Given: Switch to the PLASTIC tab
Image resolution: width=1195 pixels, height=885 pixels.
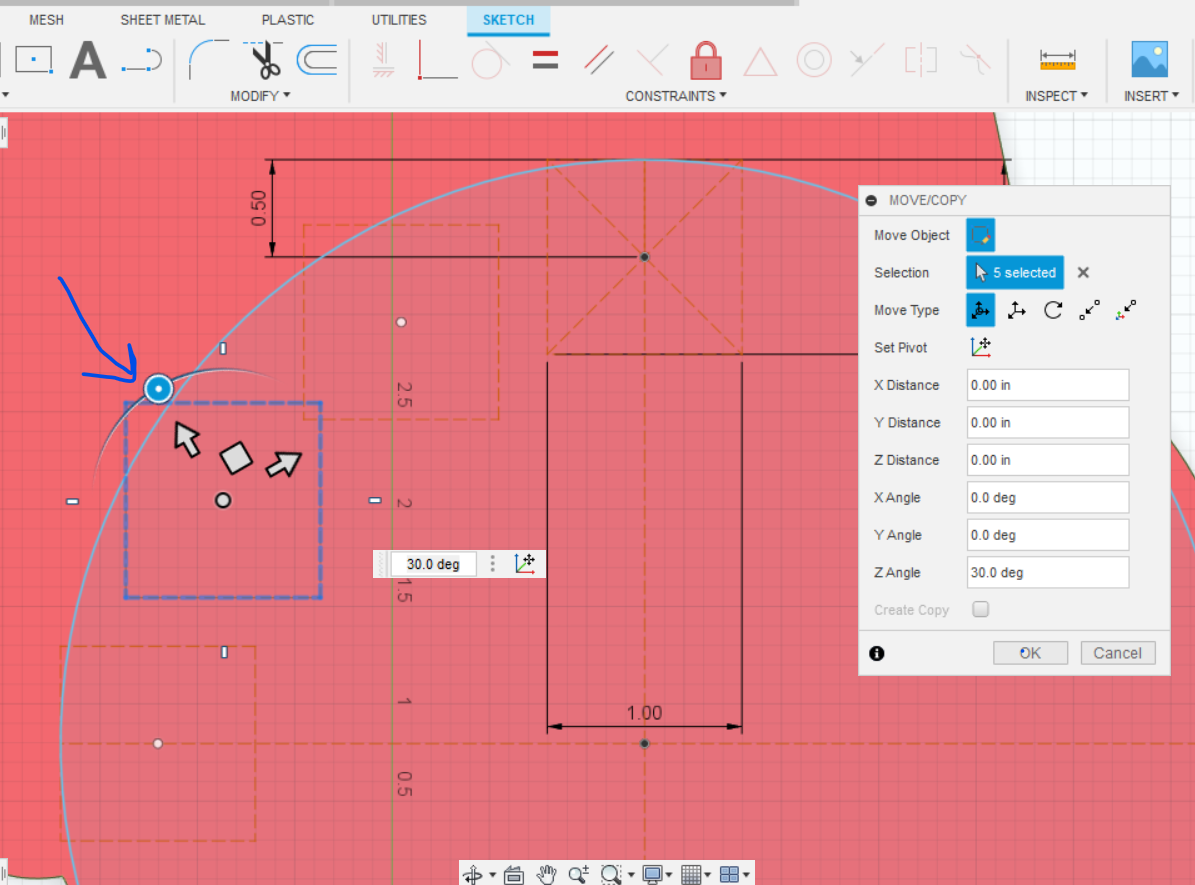Looking at the screenshot, I should tap(287, 20).
